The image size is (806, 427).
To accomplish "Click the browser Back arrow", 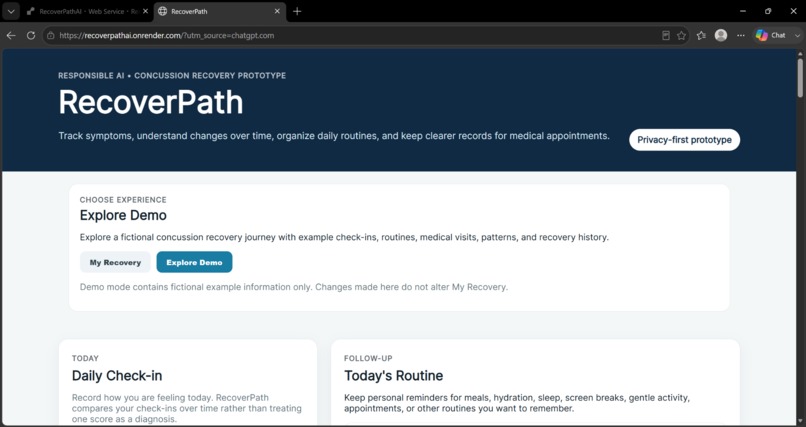I will (x=11, y=35).
